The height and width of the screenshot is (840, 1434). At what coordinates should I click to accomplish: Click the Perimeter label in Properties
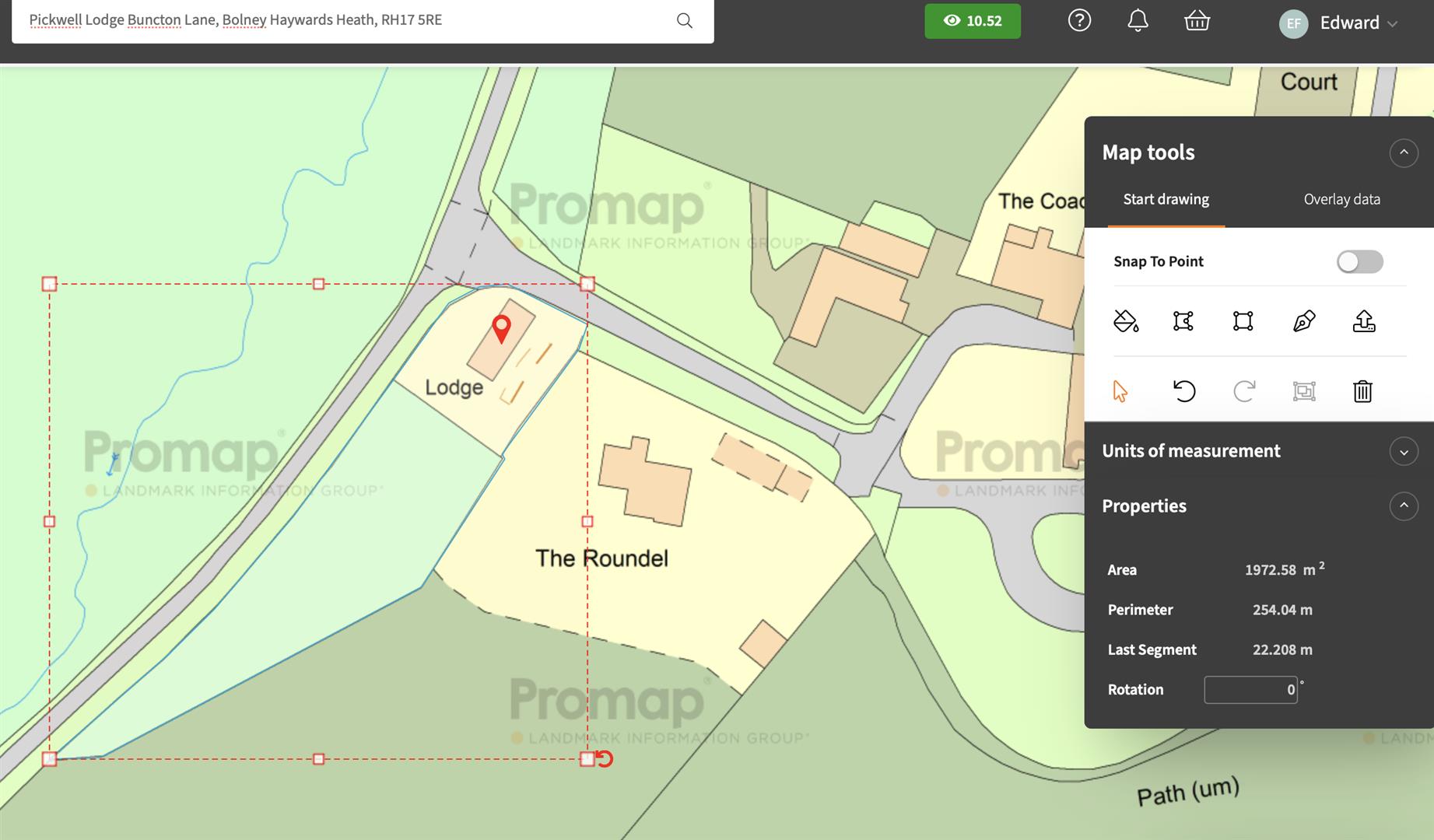click(x=1140, y=610)
